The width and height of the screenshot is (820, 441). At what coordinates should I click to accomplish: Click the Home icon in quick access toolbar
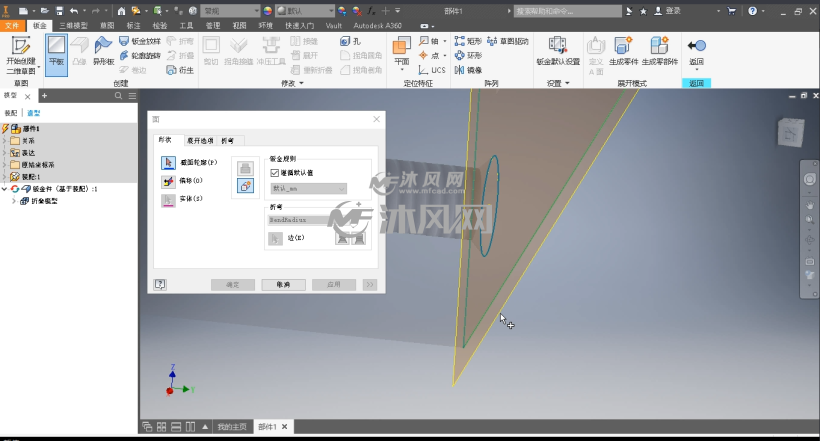tap(121, 11)
